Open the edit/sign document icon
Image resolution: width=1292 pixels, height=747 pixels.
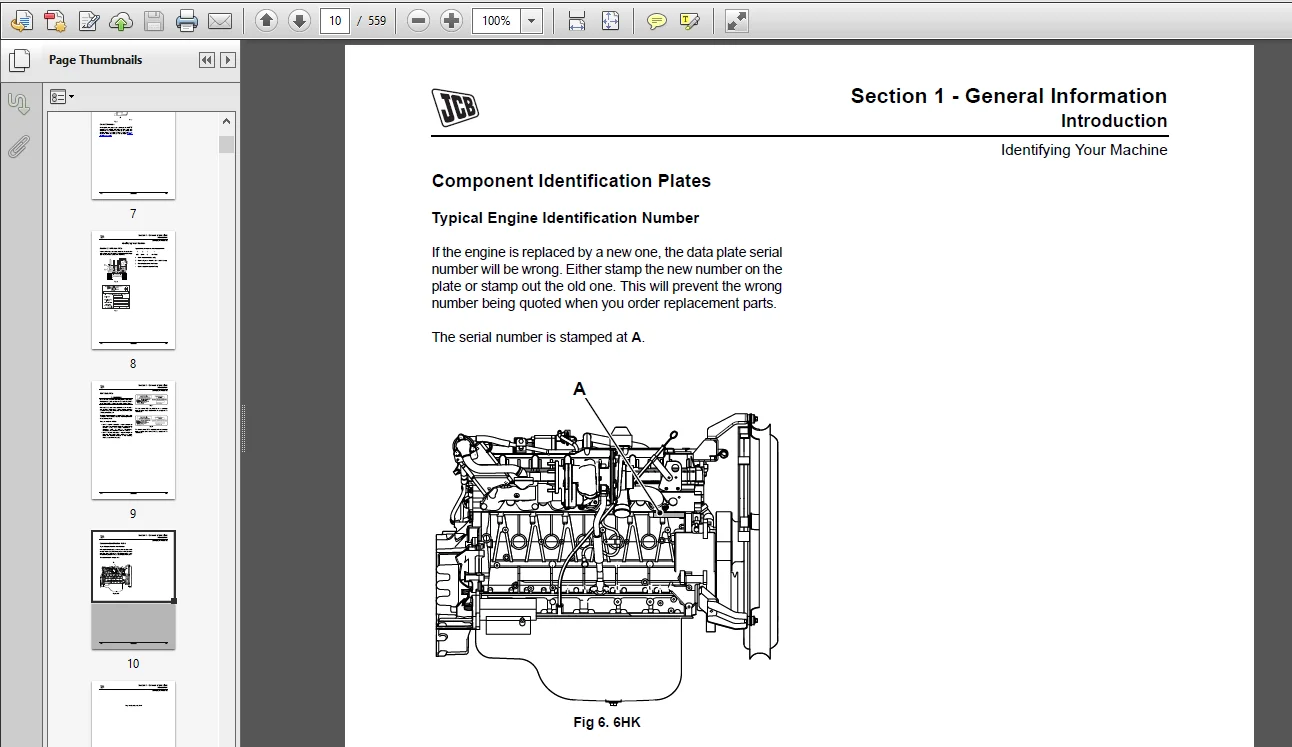[88, 20]
